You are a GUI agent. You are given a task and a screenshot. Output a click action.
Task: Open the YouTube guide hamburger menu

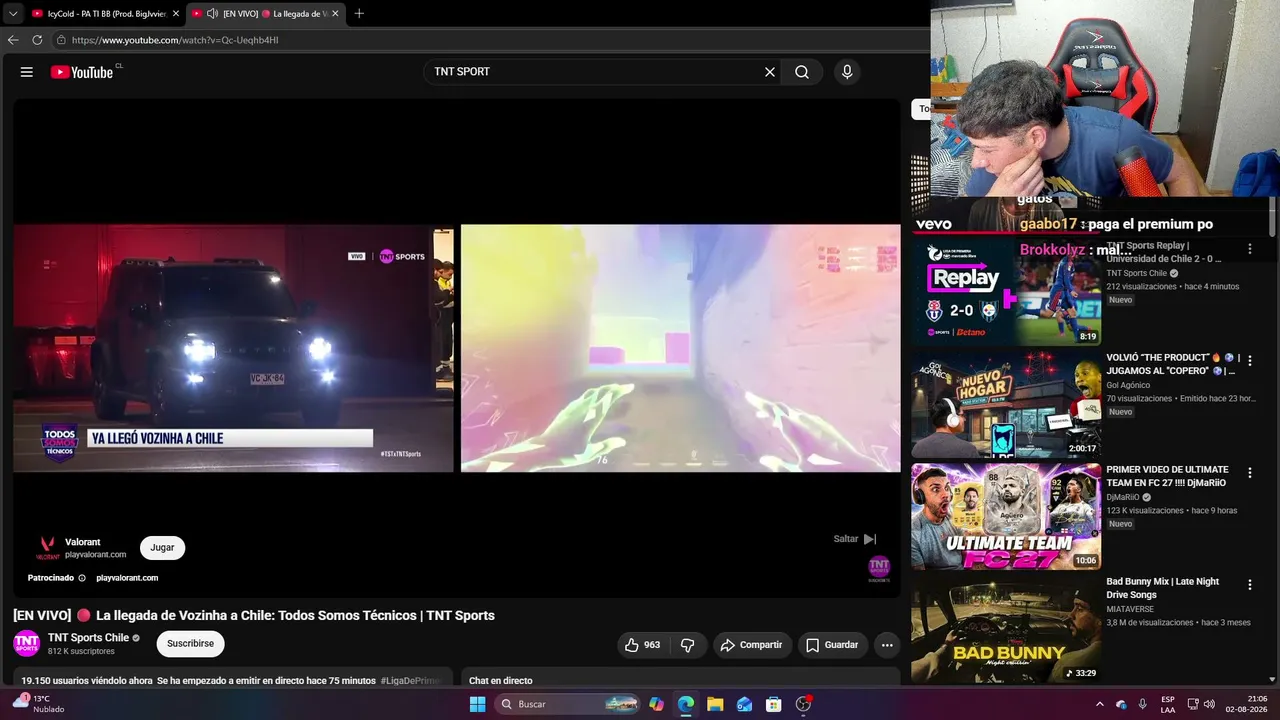[x=27, y=72]
